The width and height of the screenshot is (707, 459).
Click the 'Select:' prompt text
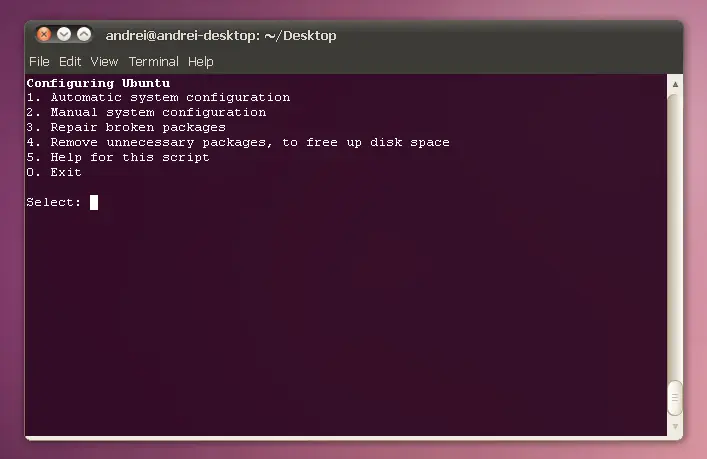coord(54,202)
